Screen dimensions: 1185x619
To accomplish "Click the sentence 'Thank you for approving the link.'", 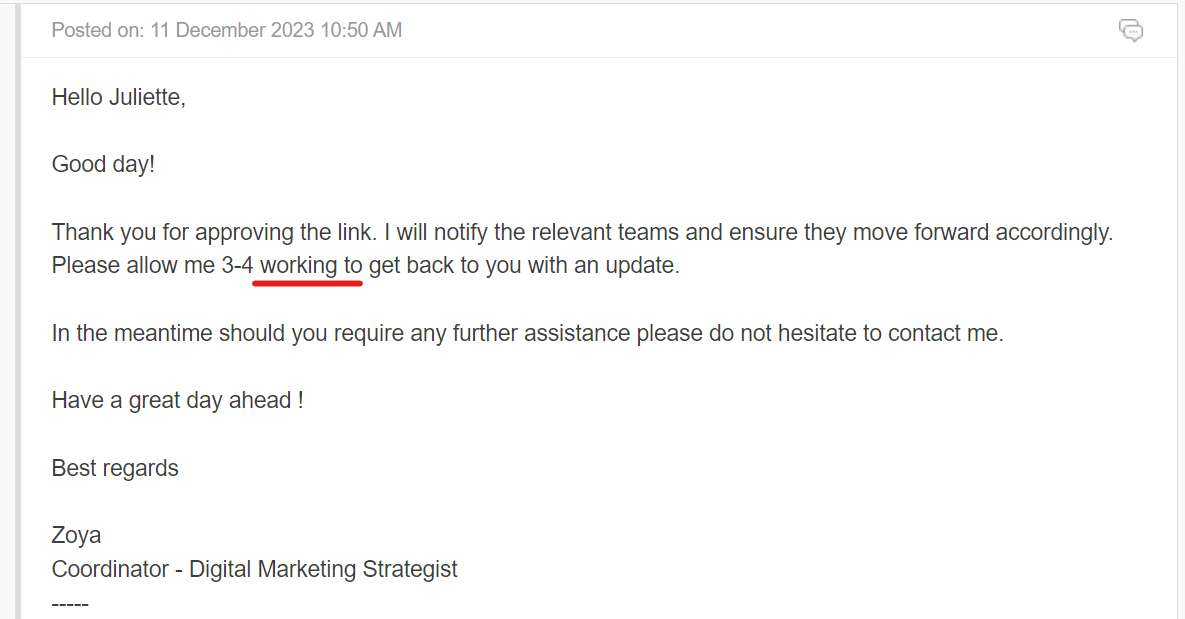I will tap(214, 232).
